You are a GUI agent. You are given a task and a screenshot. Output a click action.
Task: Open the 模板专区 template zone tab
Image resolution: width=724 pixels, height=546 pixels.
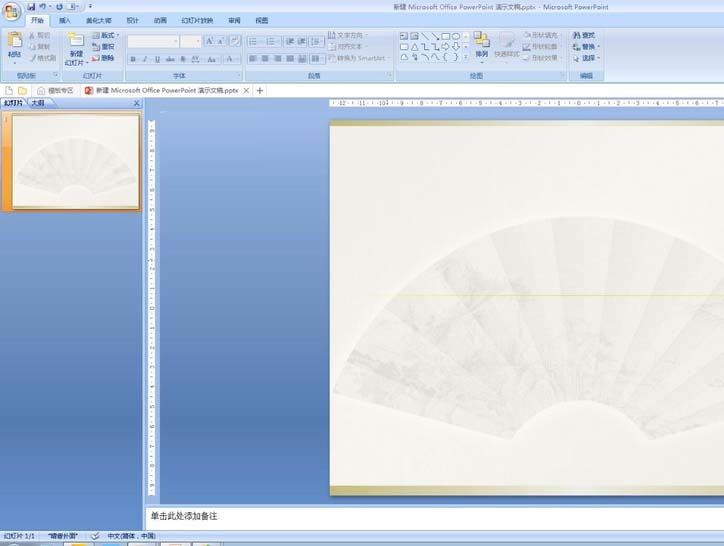[x=55, y=91]
